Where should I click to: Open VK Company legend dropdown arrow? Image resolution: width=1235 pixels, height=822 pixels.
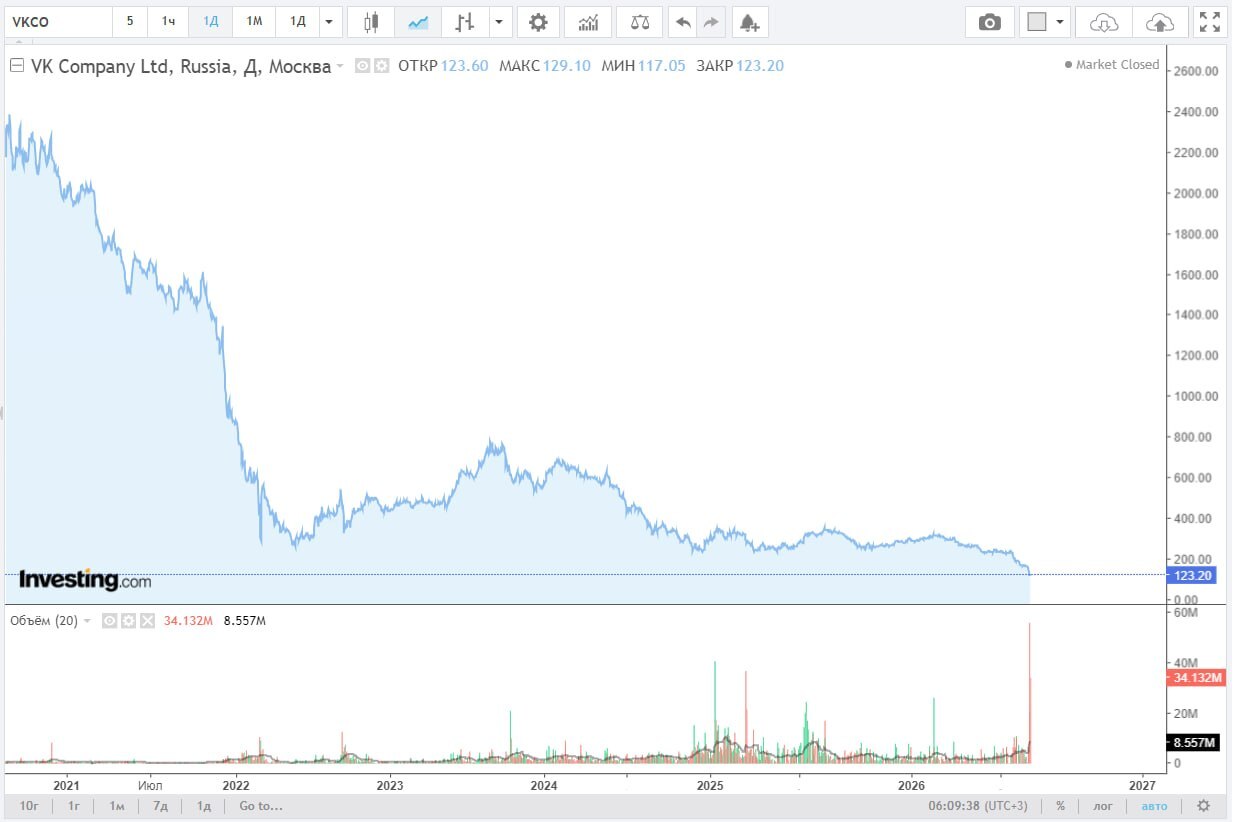(340, 67)
